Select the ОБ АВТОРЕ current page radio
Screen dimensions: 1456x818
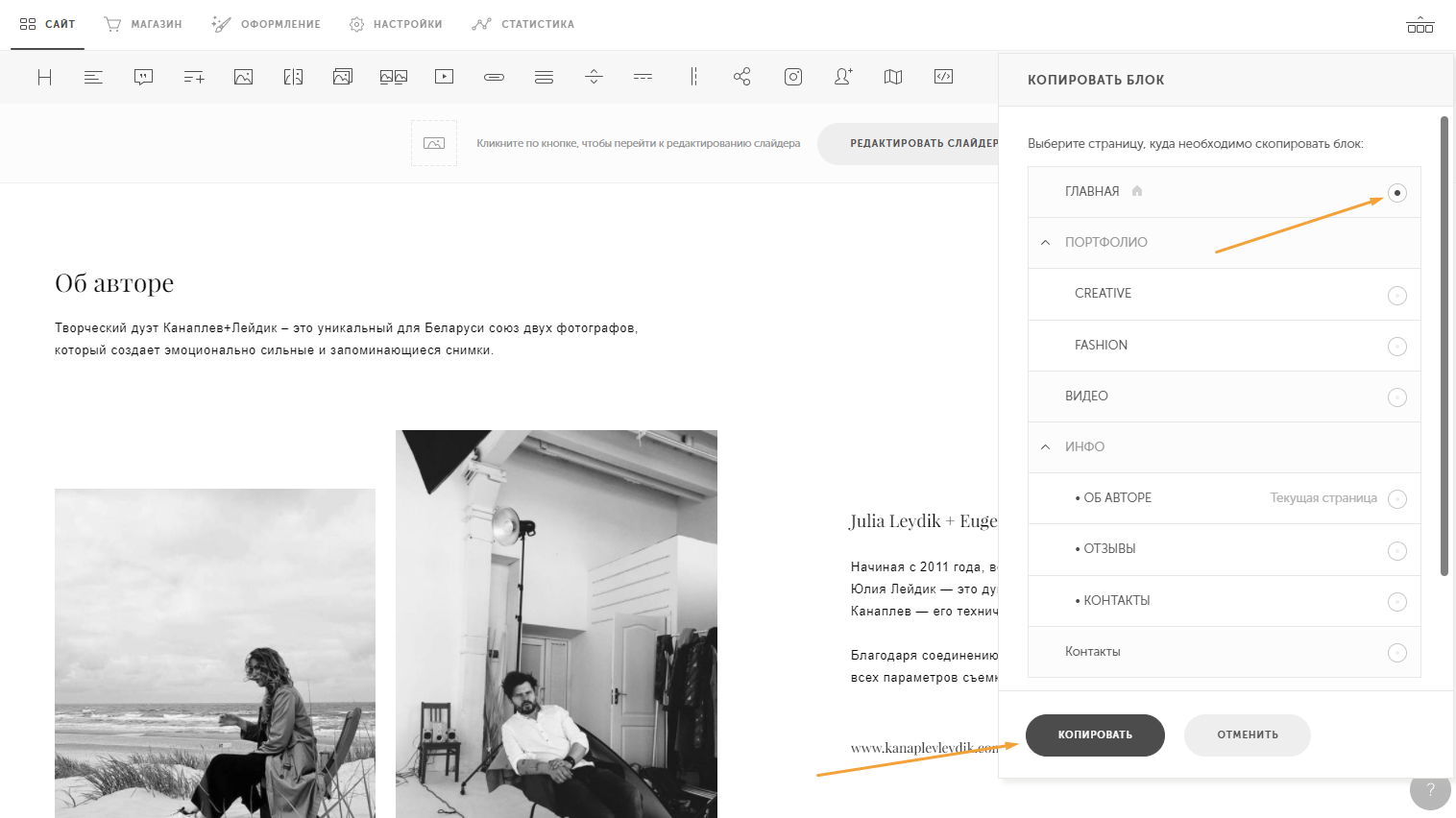(x=1397, y=499)
